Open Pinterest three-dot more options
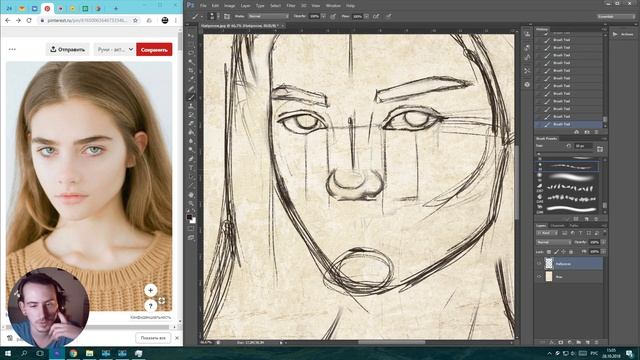640x360 pixels. point(12,49)
